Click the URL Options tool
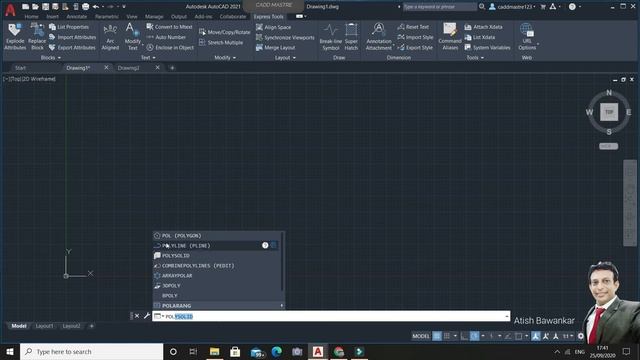The image size is (640, 360). pyautogui.click(x=527, y=36)
